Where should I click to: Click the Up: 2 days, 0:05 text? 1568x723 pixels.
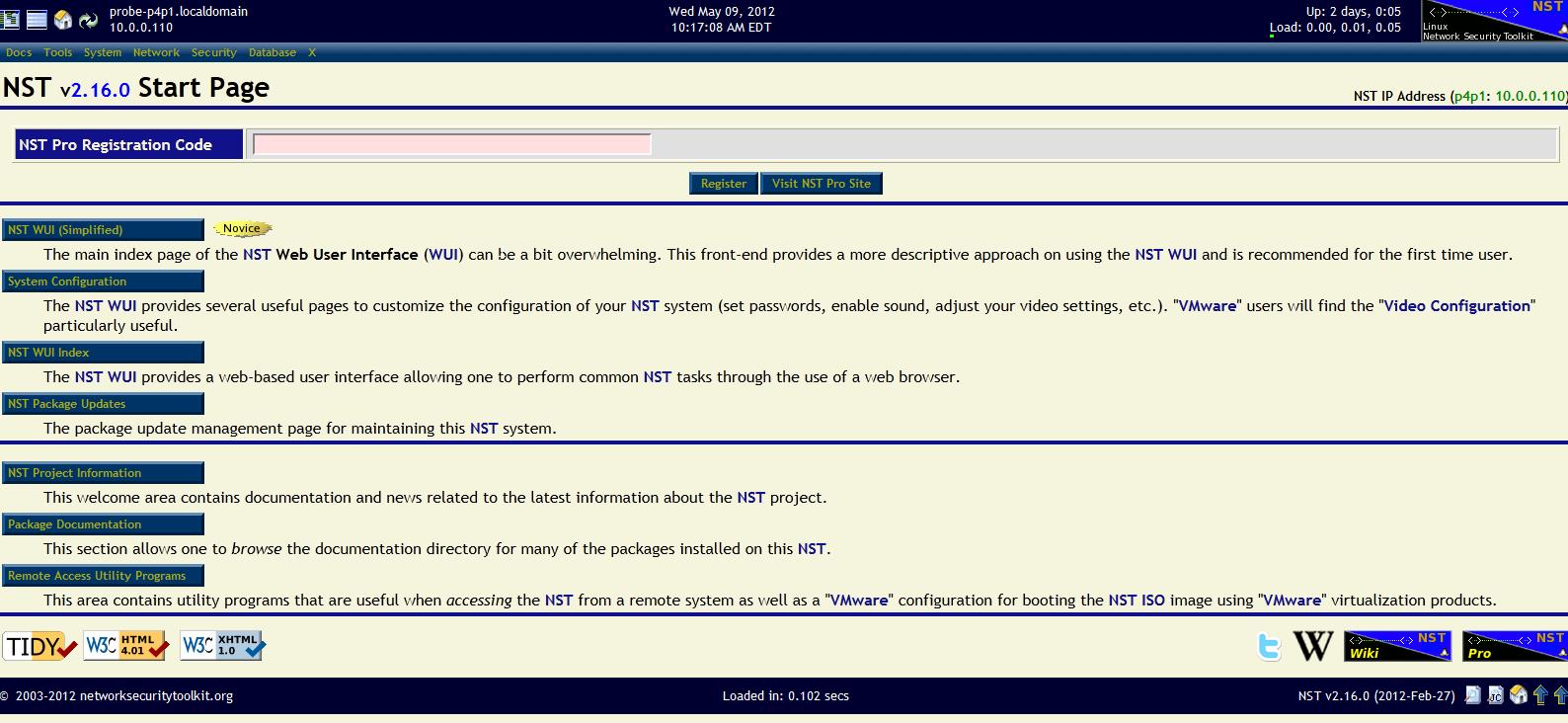tap(1354, 12)
